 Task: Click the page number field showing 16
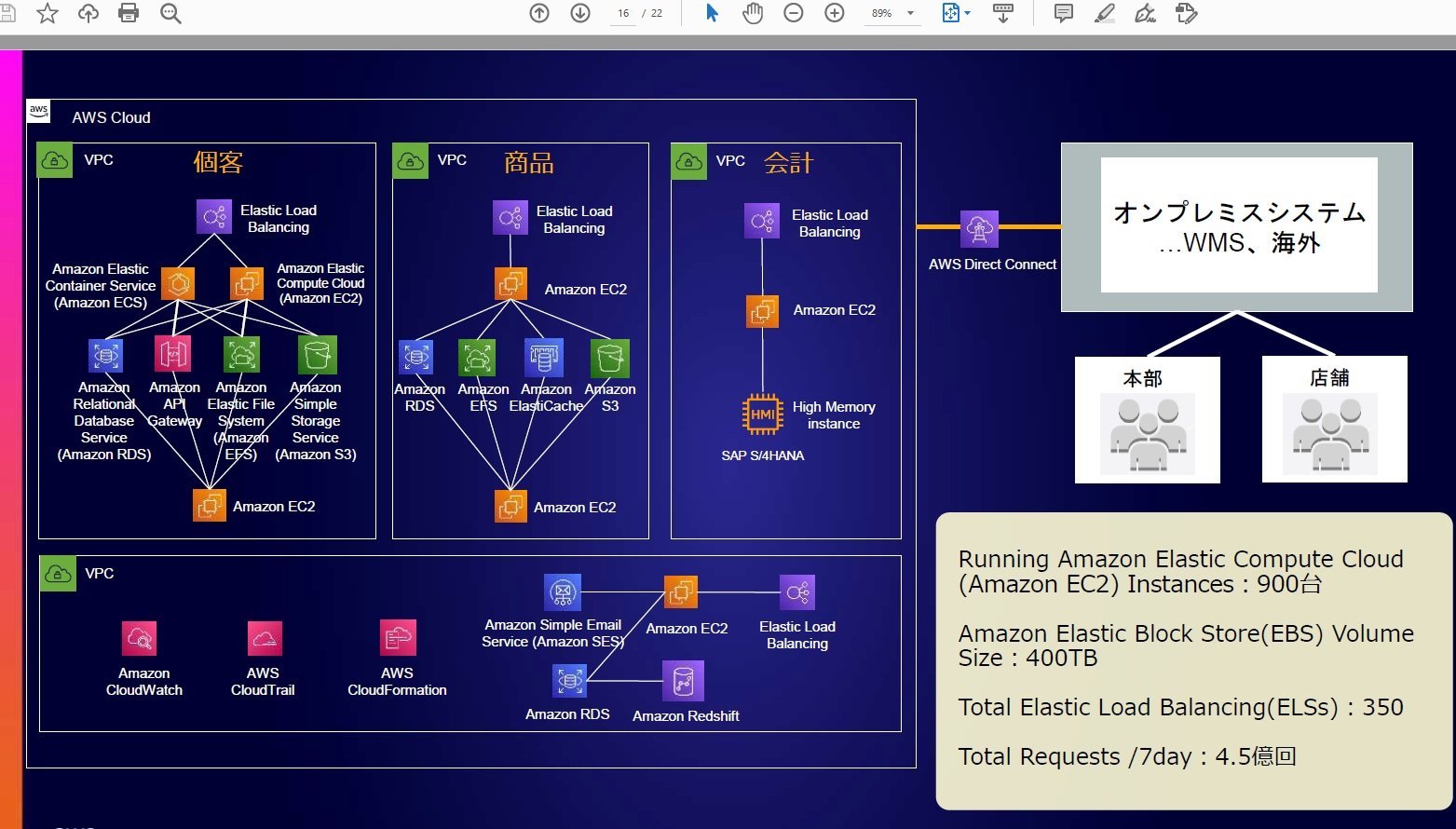(x=623, y=13)
